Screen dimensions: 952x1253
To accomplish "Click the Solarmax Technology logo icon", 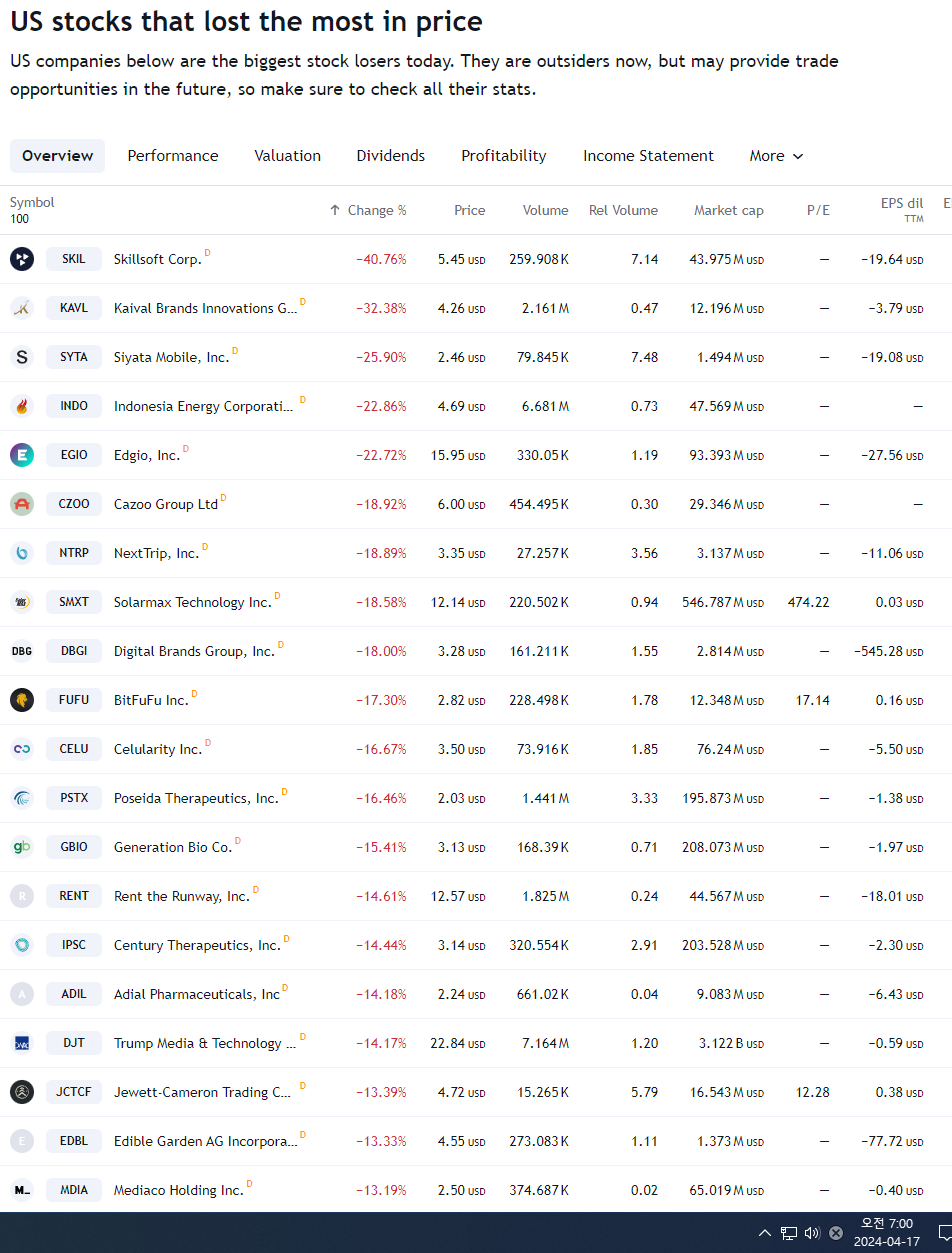I will 22,602.
